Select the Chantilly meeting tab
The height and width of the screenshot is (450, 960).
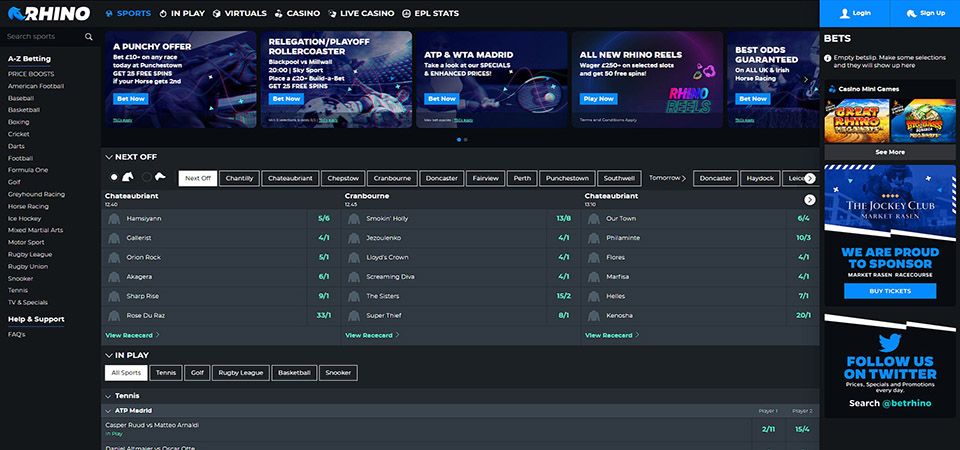pos(239,178)
